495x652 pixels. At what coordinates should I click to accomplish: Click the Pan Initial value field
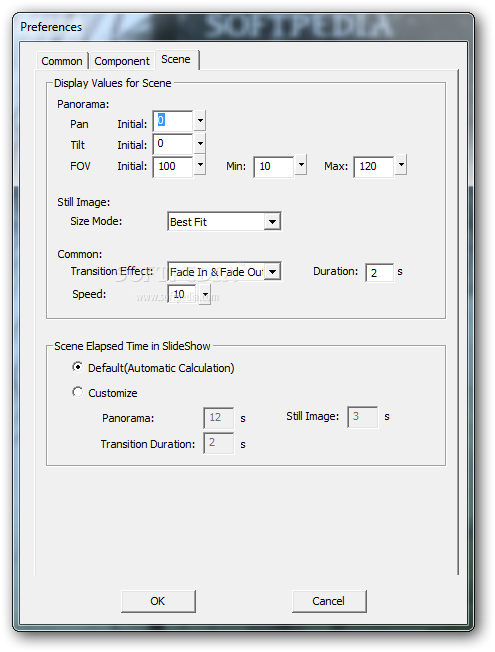coord(173,121)
